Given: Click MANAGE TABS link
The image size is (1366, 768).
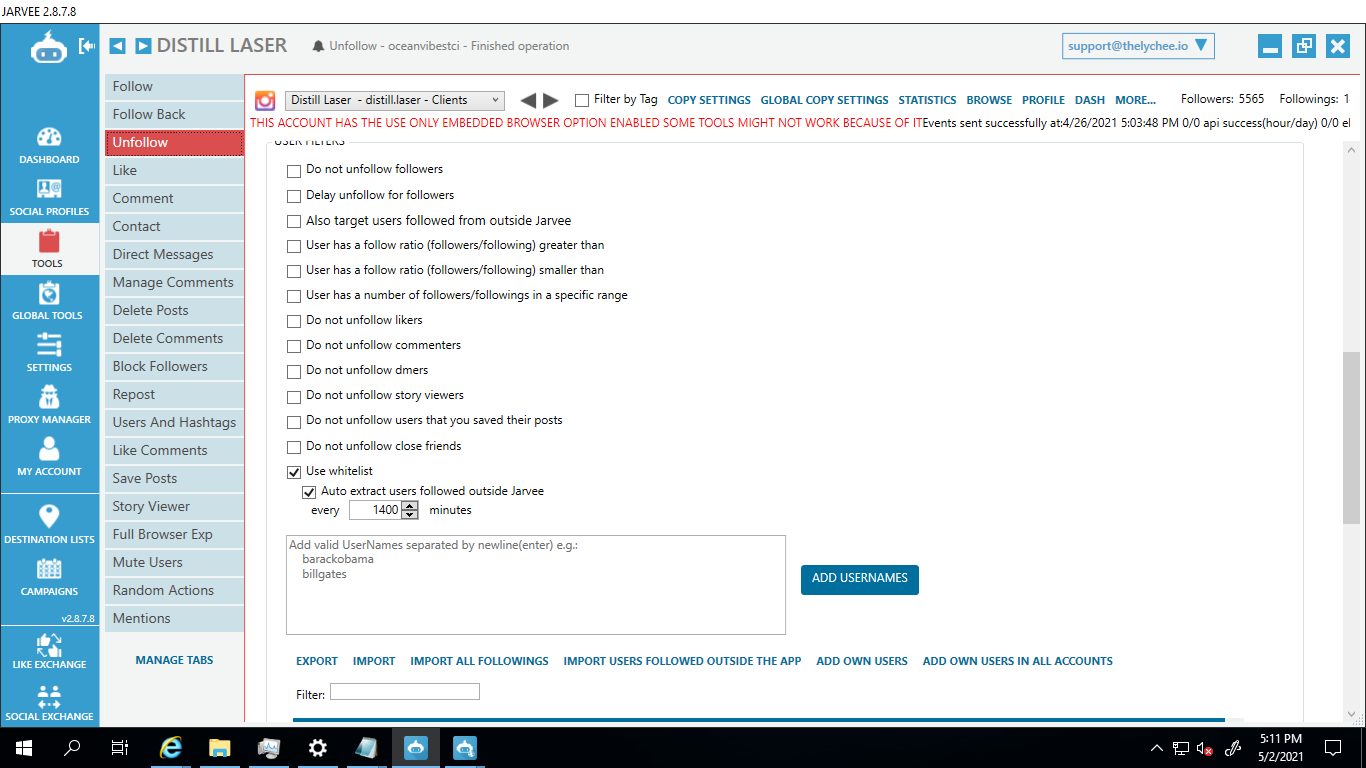Looking at the screenshot, I should click(x=174, y=660).
